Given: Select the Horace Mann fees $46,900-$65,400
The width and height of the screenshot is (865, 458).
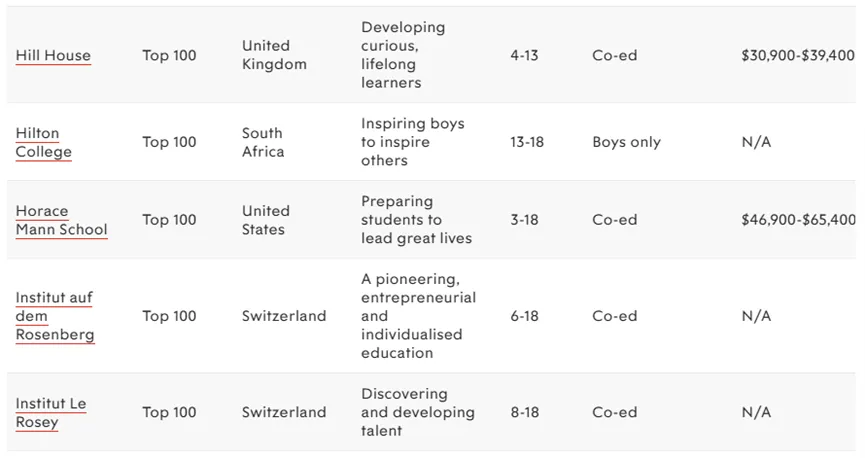Looking at the screenshot, I should pyautogui.click(x=797, y=220).
